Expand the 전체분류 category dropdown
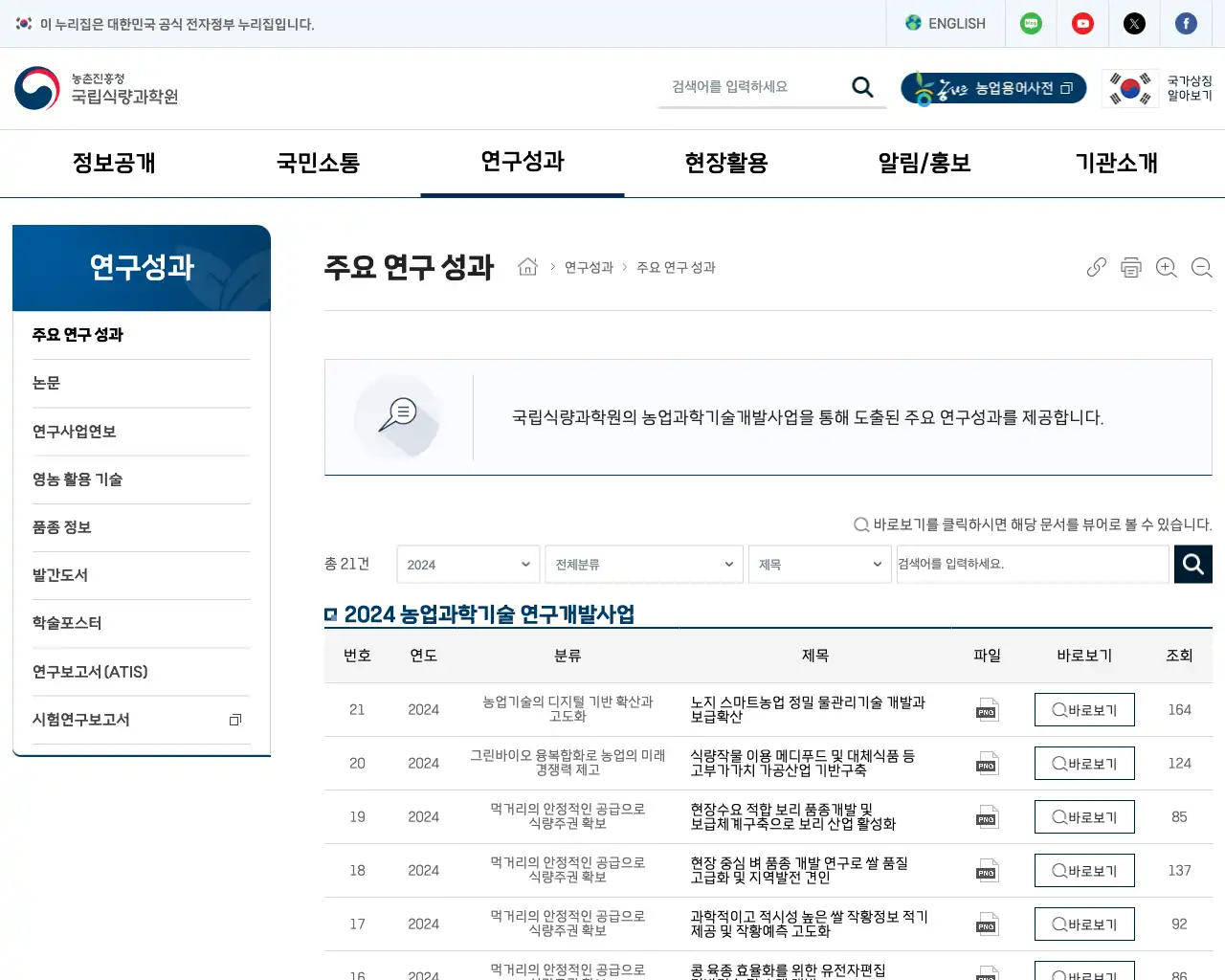This screenshot has height=980, width=1225. pos(643,564)
